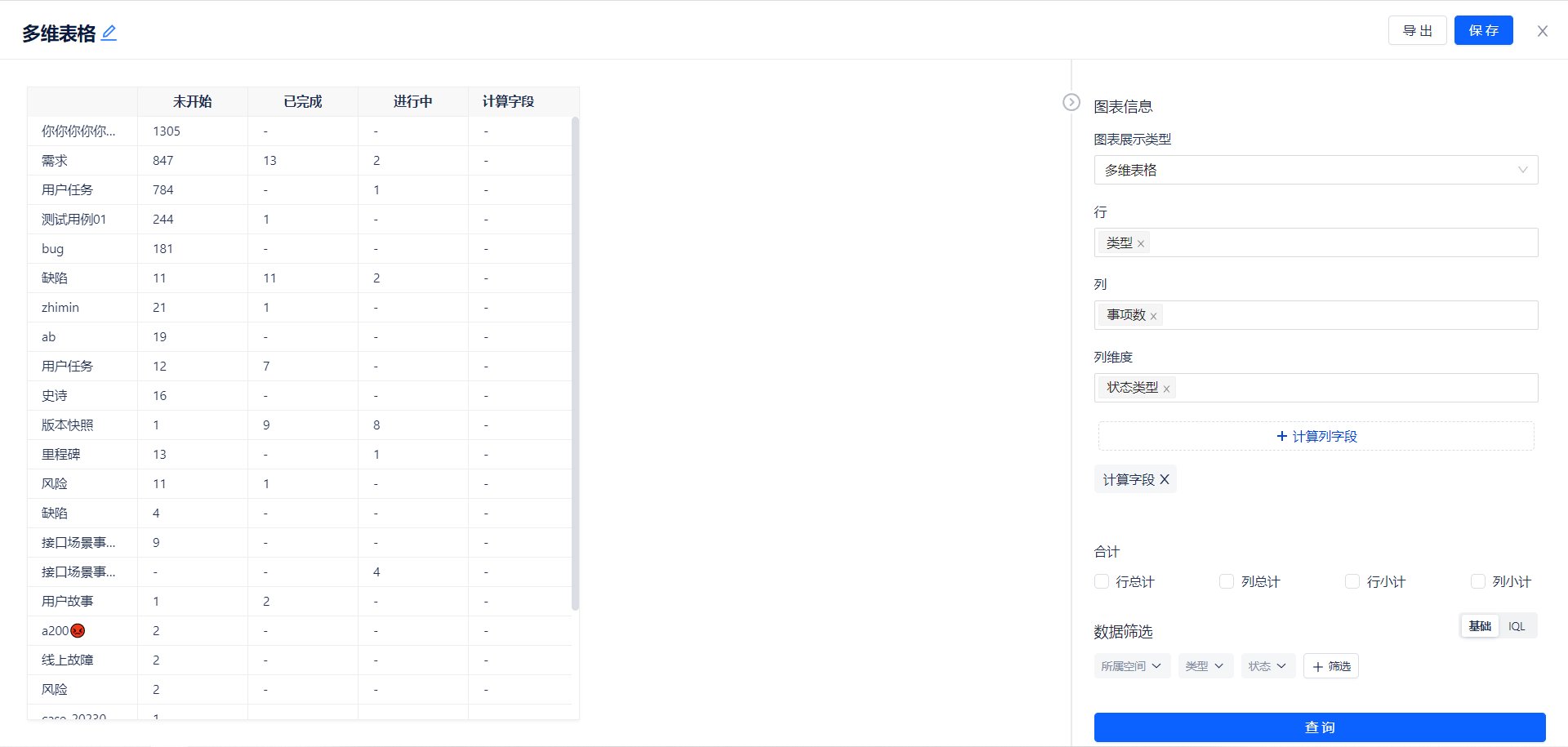Expand the 状态 filter dropdown
The image size is (1568, 747).
tap(1267, 666)
